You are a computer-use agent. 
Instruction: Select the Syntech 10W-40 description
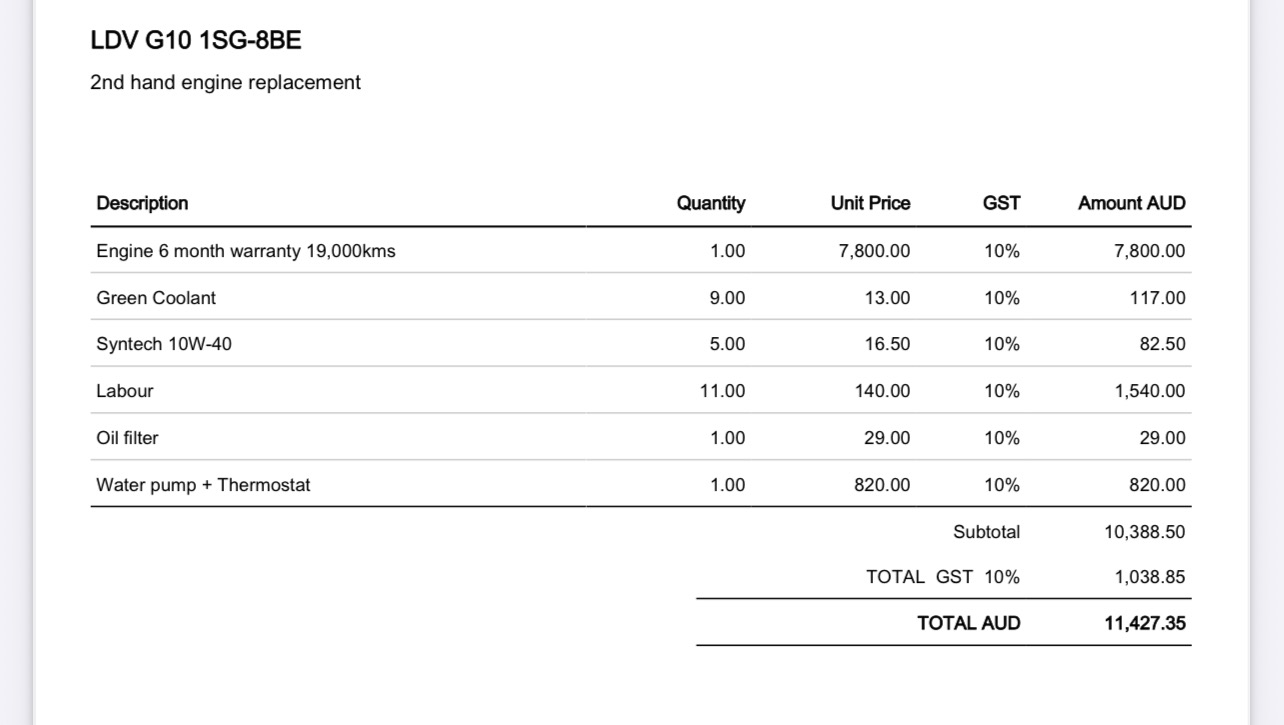pos(164,344)
